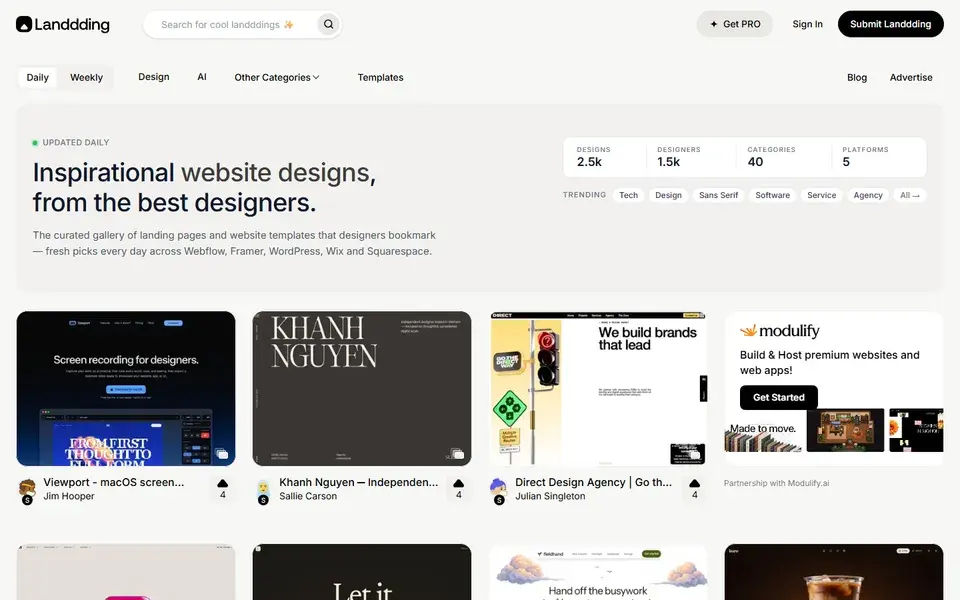Open All trending tags
The image size is (960, 600).
pyautogui.click(x=910, y=195)
